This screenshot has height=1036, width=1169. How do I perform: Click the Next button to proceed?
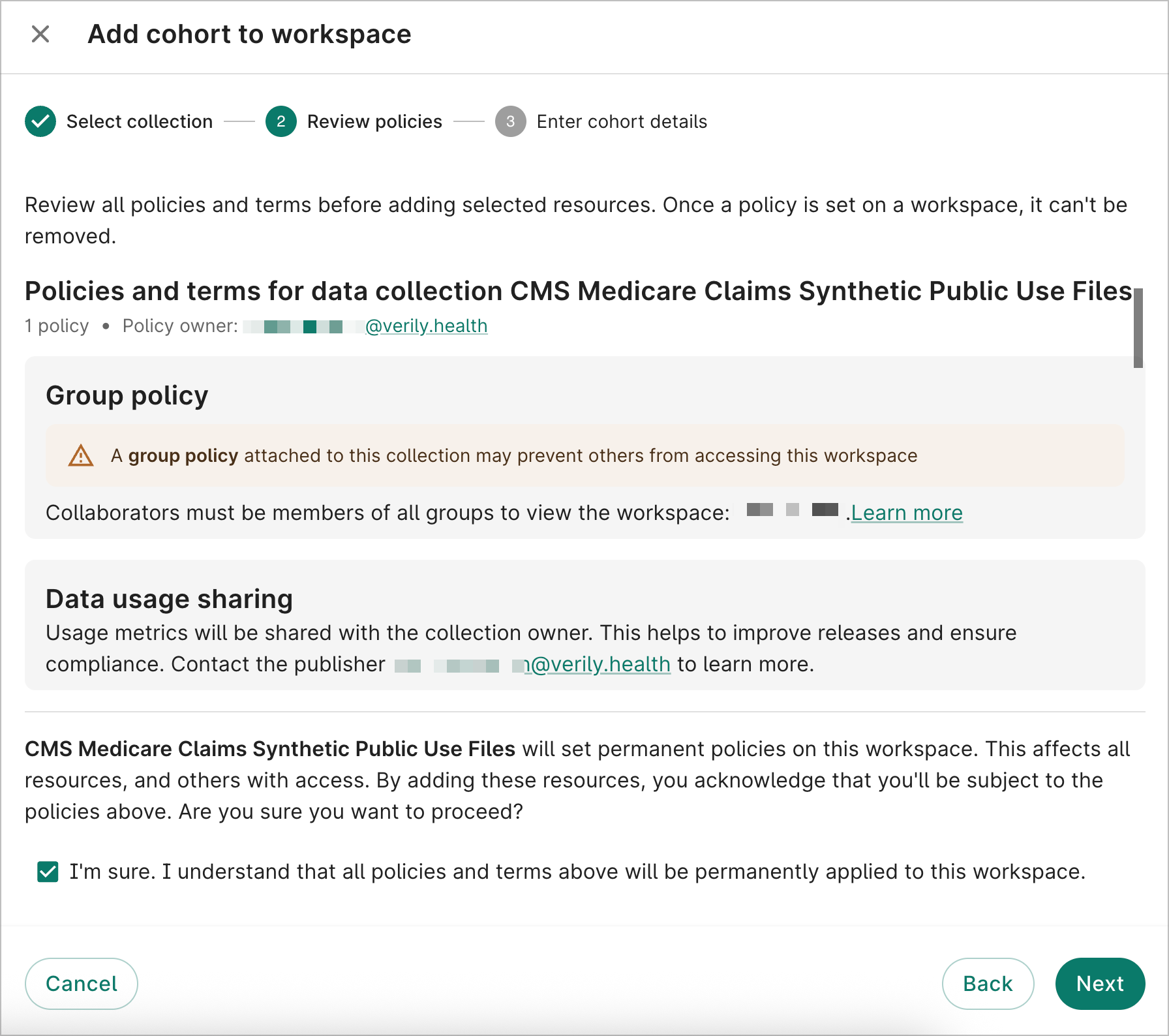click(x=1100, y=983)
